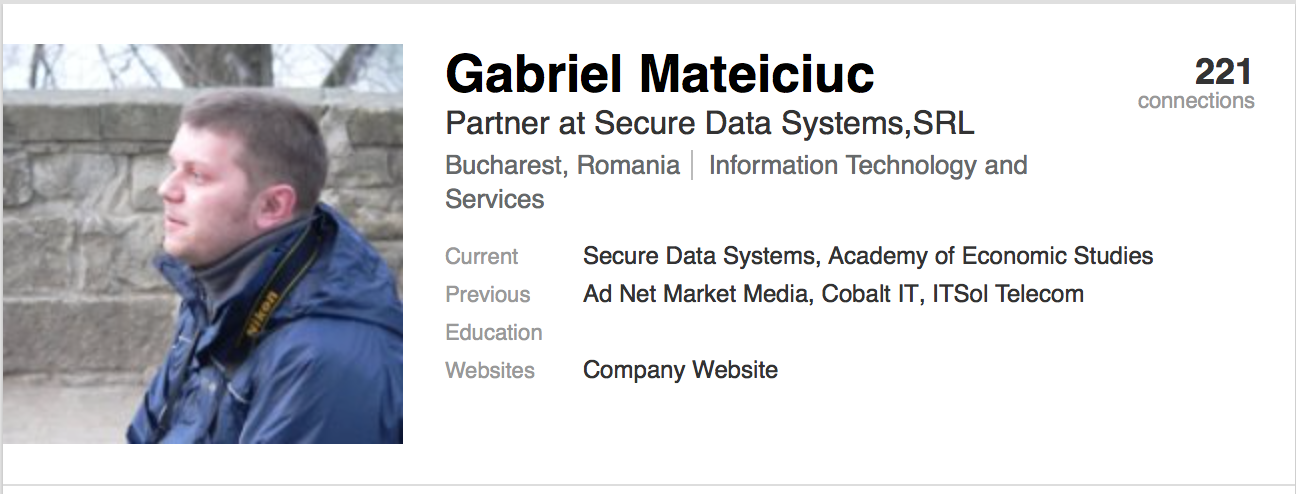The height and width of the screenshot is (494, 1296).
Task: Click the name Gabriel Mateiciuc
Action: (x=659, y=74)
